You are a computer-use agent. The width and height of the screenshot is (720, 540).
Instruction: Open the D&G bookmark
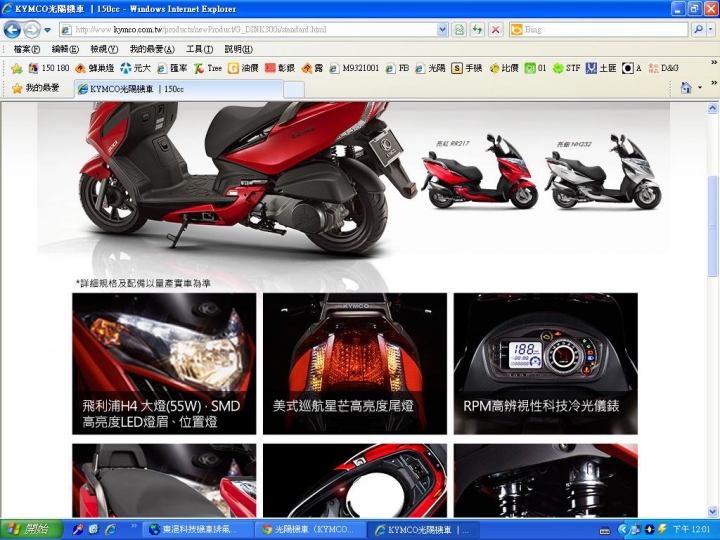pos(663,68)
